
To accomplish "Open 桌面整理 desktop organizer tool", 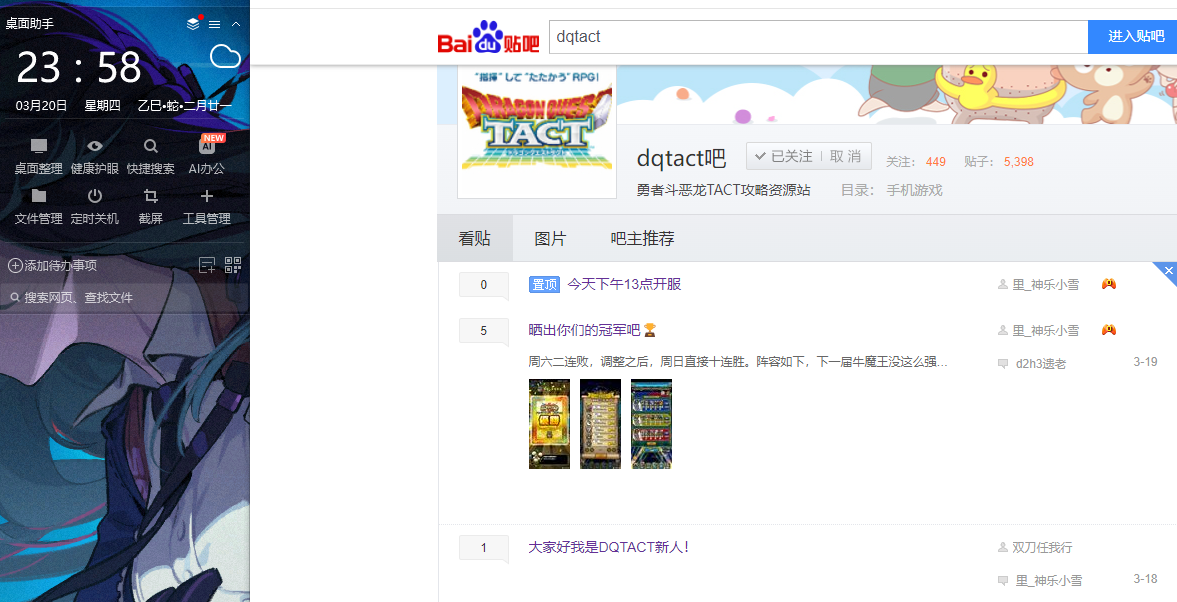I will coord(38,157).
